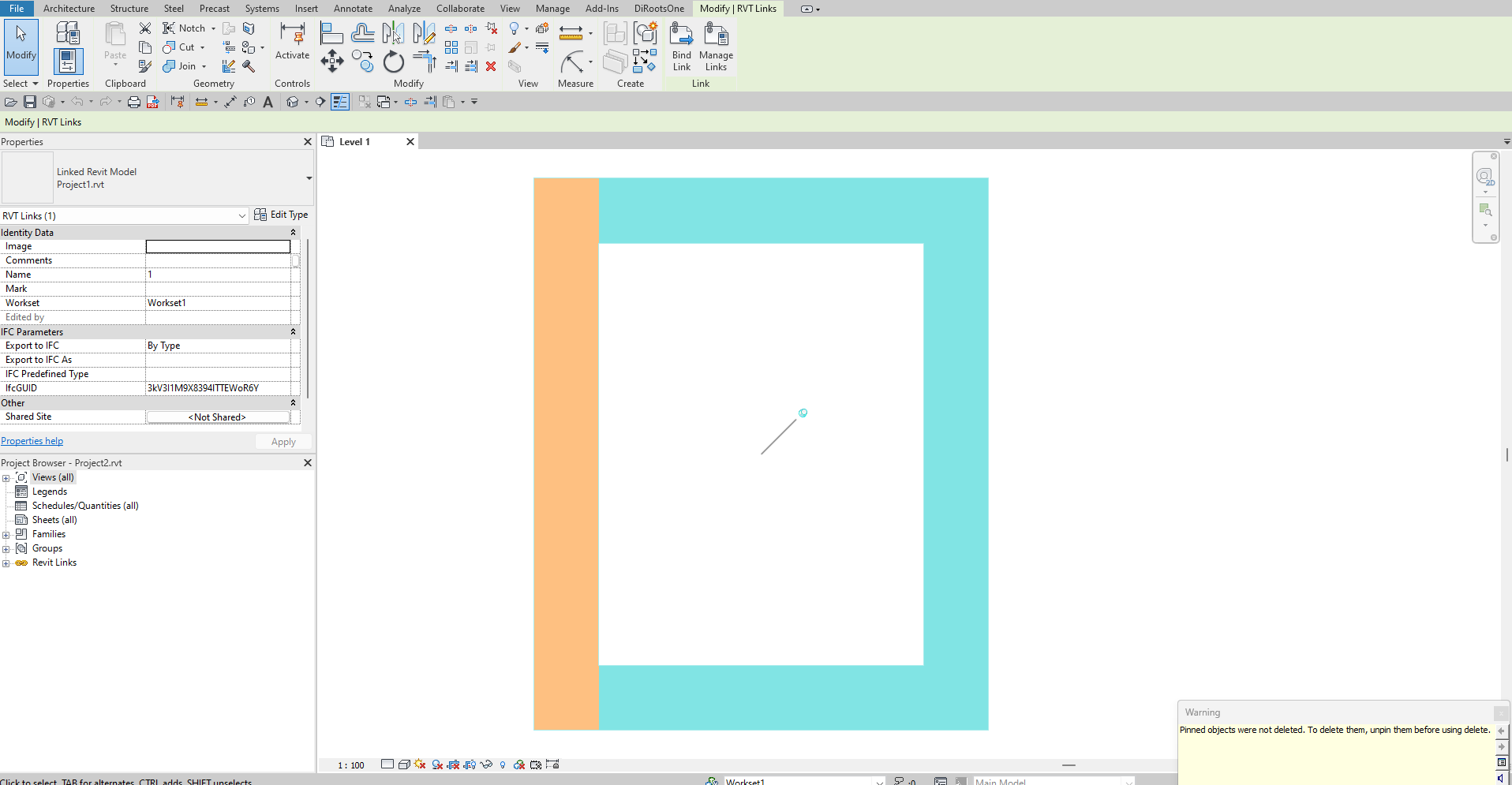This screenshot has width=1512, height=785.
Task: Click the Demolish hammer icon
Action: (x=249, y=66)
